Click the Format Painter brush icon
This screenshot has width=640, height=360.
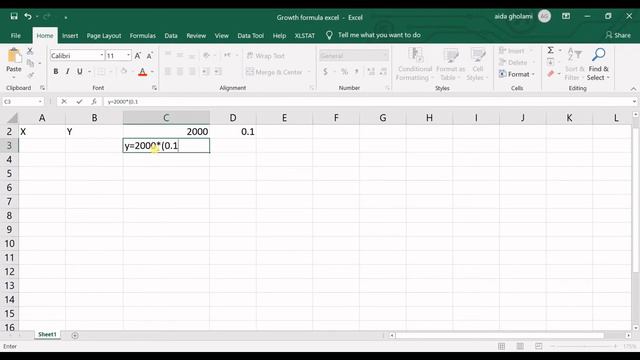tap(30, 75)
